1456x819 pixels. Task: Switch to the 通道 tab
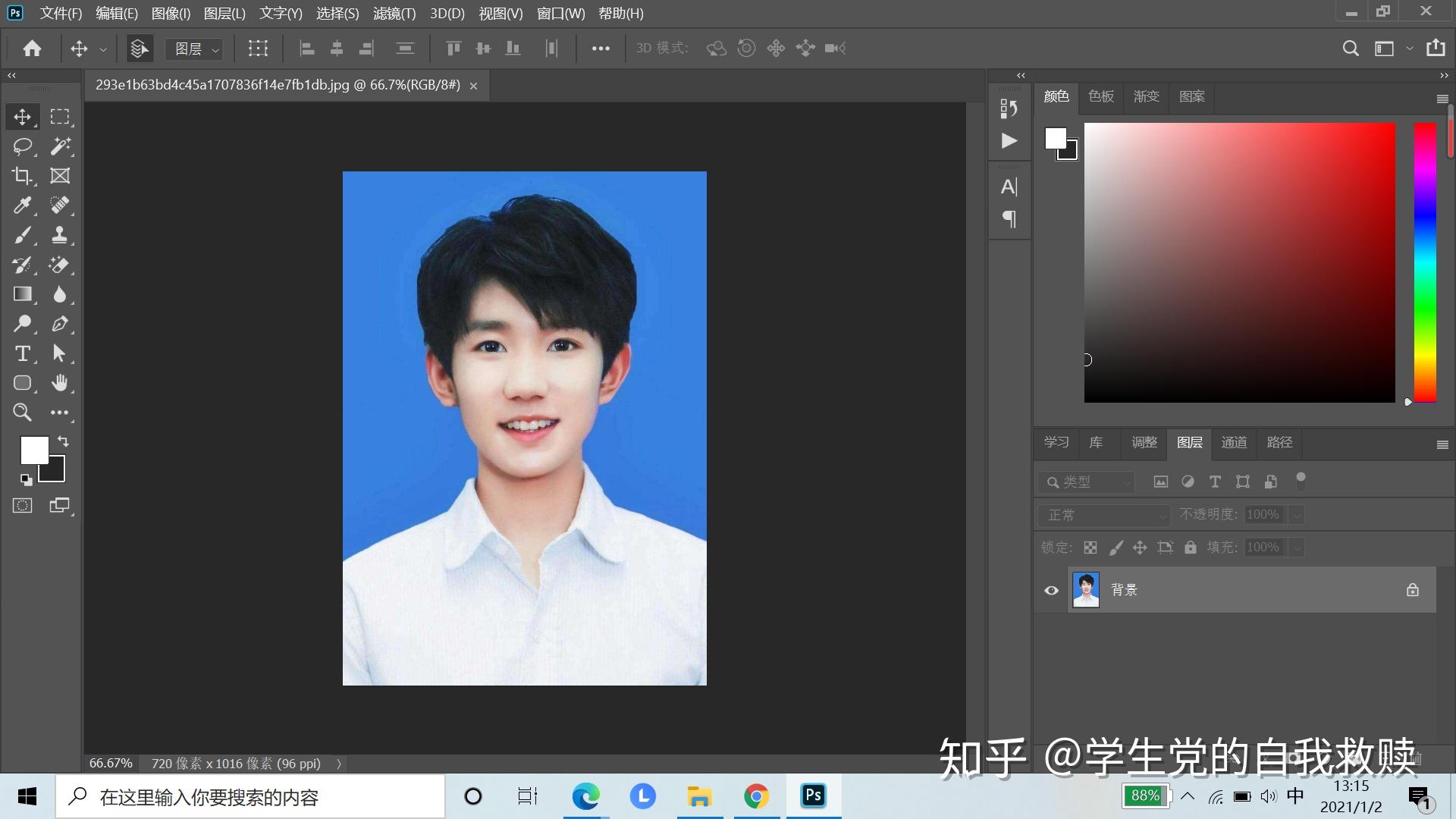[1234, 442]
